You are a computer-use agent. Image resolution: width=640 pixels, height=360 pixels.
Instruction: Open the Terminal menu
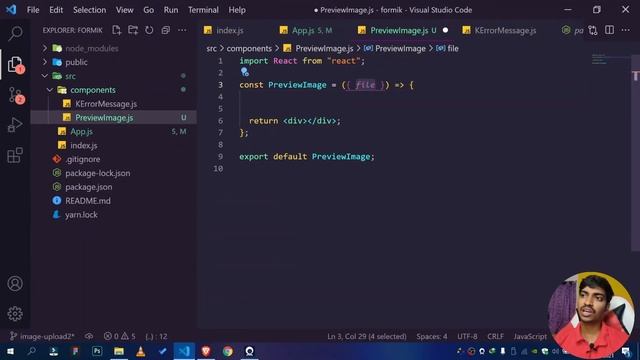coord(203,10)
